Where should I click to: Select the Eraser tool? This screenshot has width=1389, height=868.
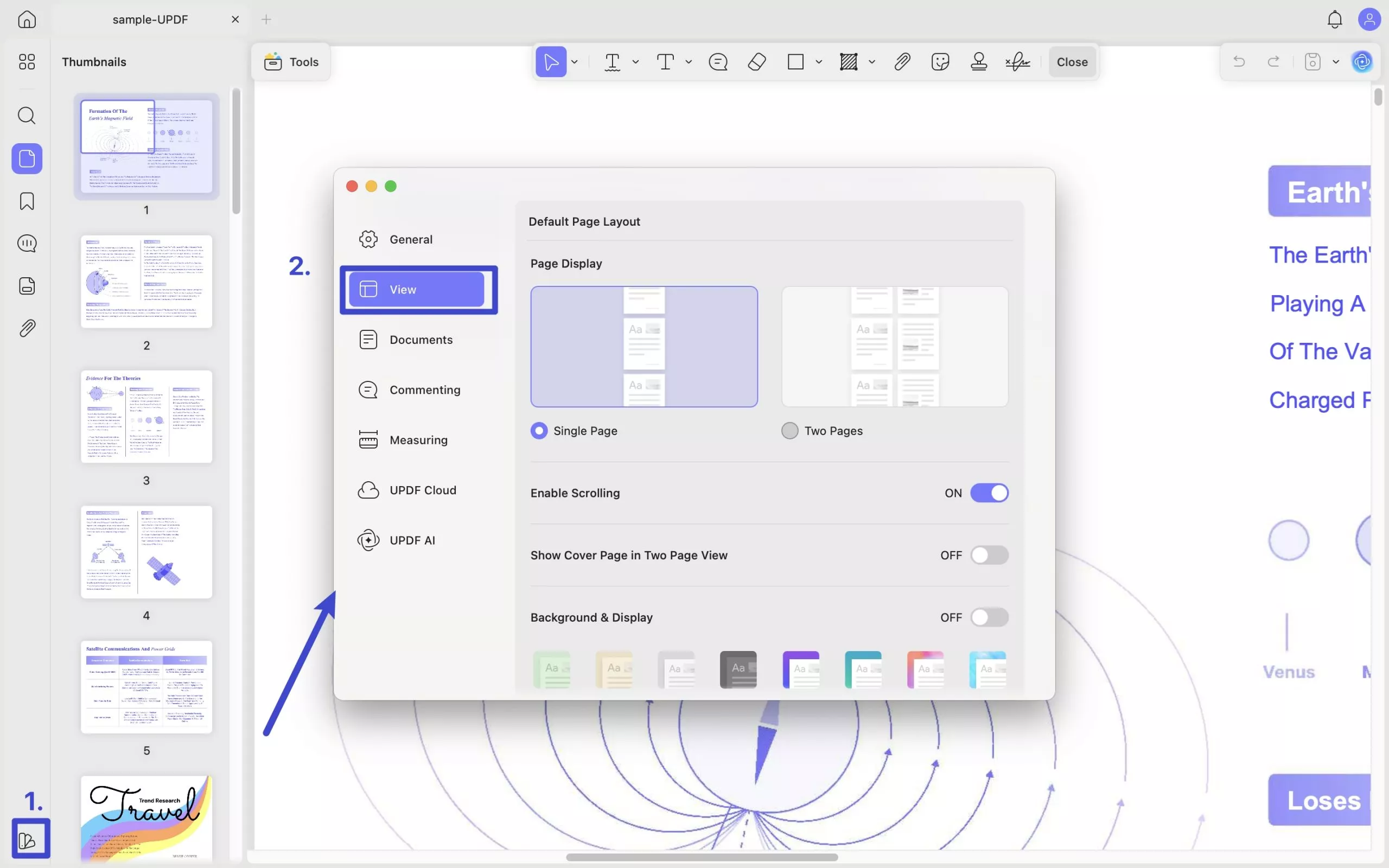point(757,62)
